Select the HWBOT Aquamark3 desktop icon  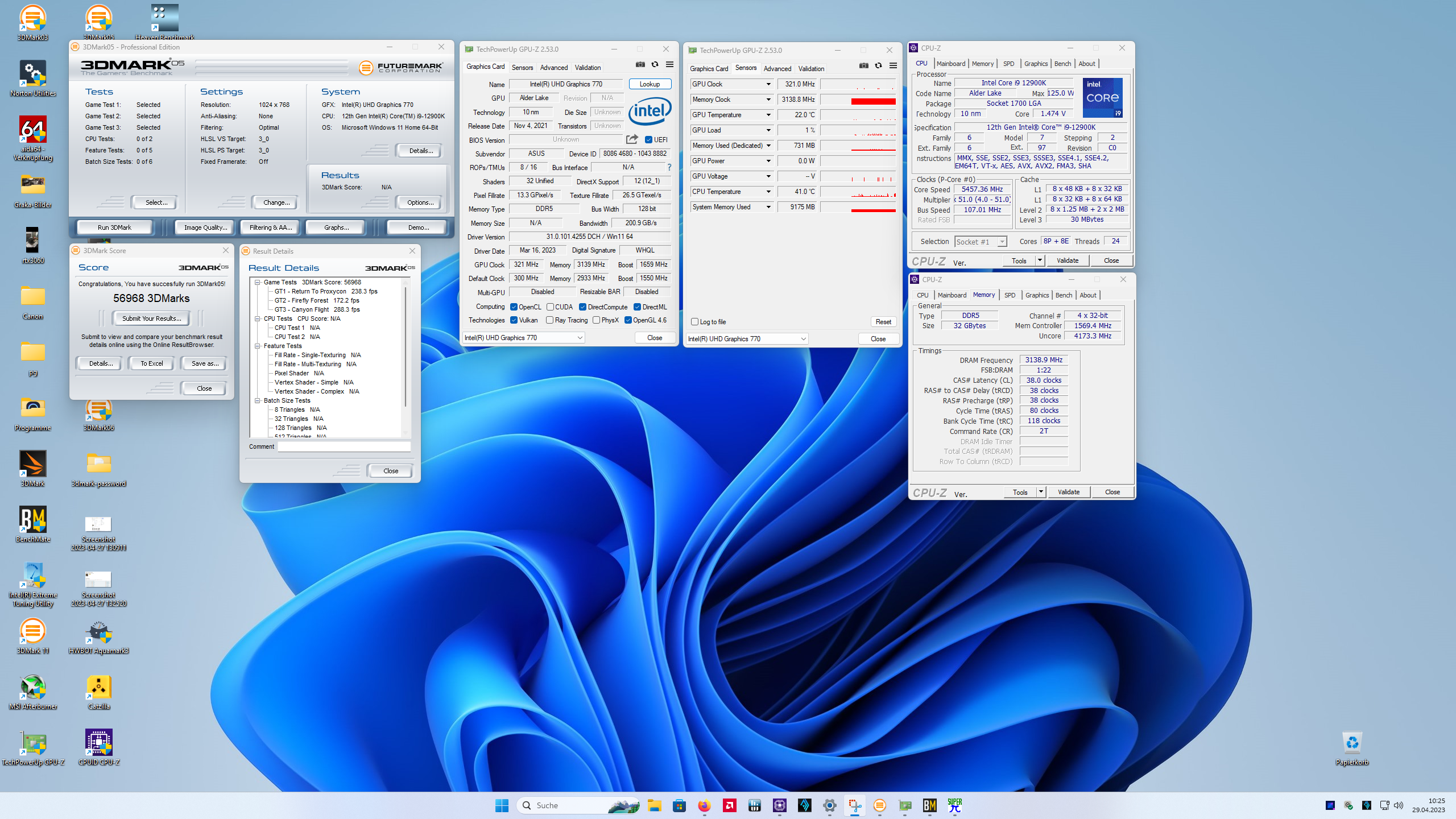click(x=98, y=636)
